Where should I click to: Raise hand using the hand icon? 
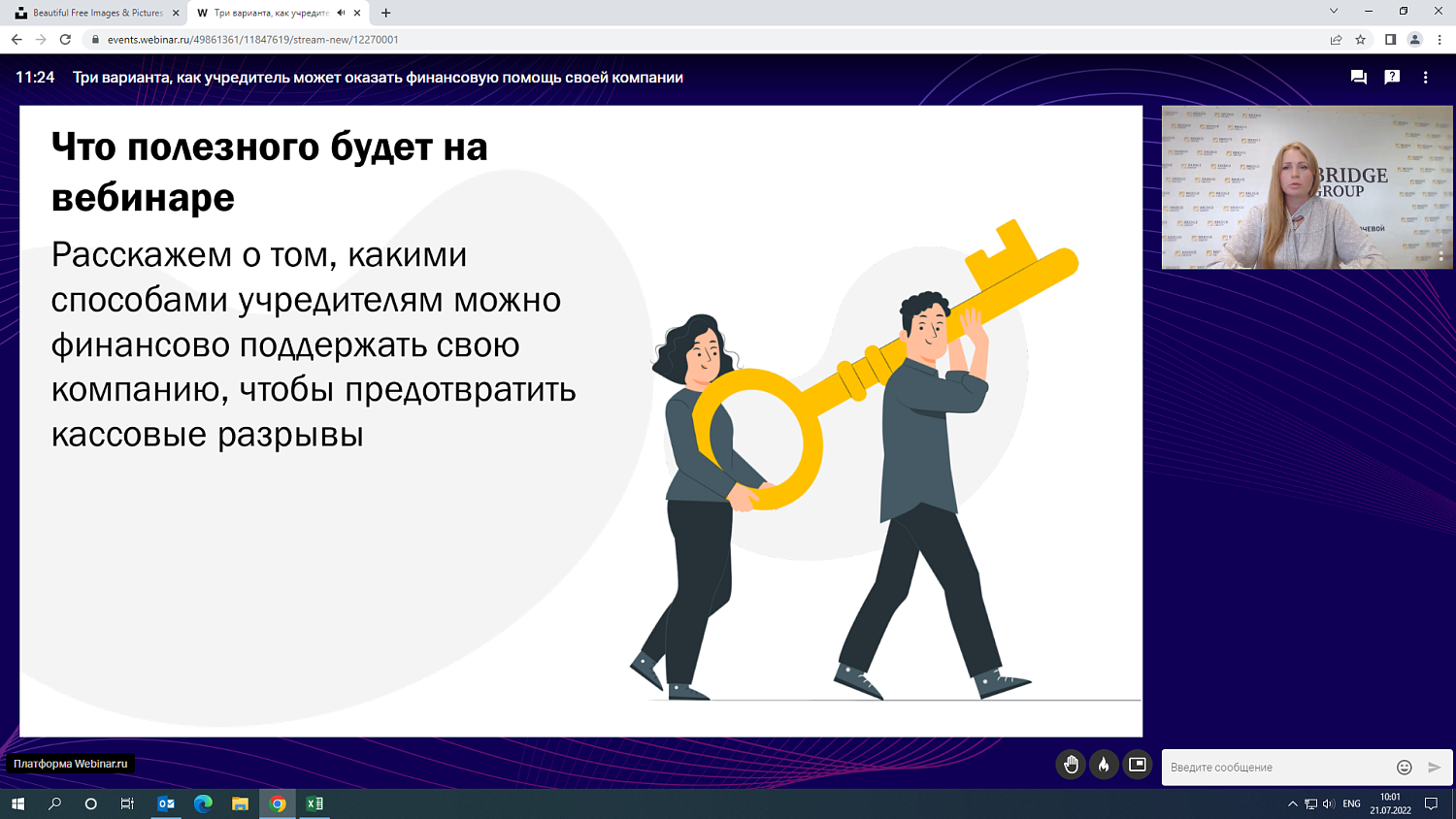click(1071, 766)
